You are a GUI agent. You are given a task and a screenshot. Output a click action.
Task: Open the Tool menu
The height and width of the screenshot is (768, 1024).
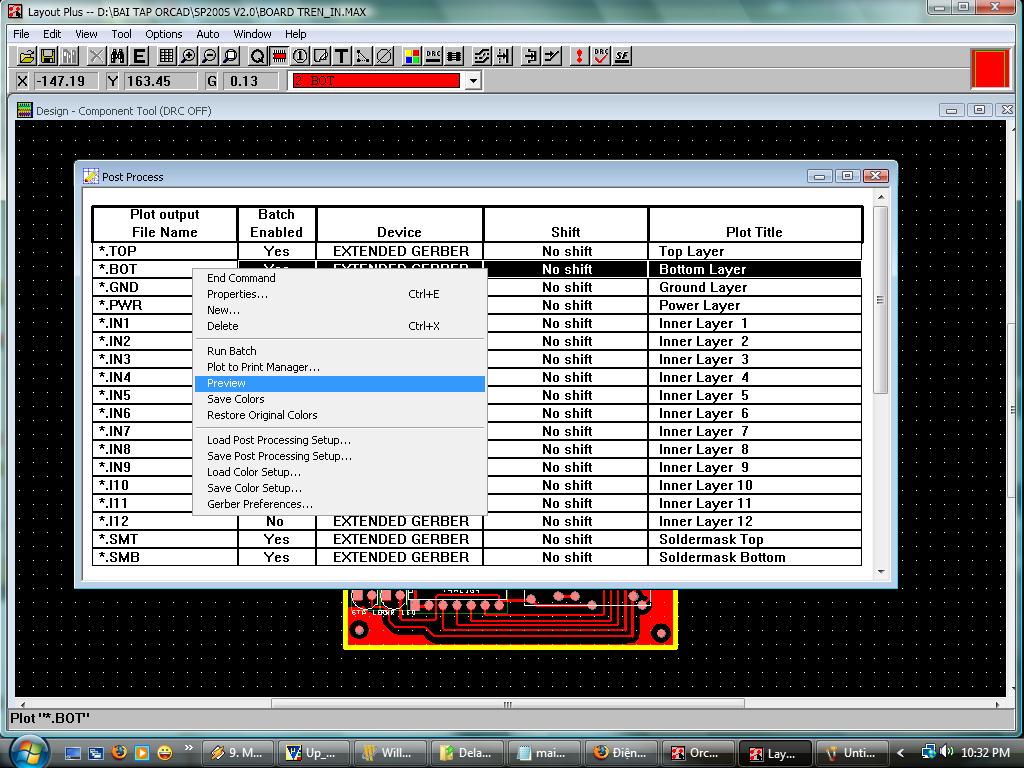(x=121, y=34)
